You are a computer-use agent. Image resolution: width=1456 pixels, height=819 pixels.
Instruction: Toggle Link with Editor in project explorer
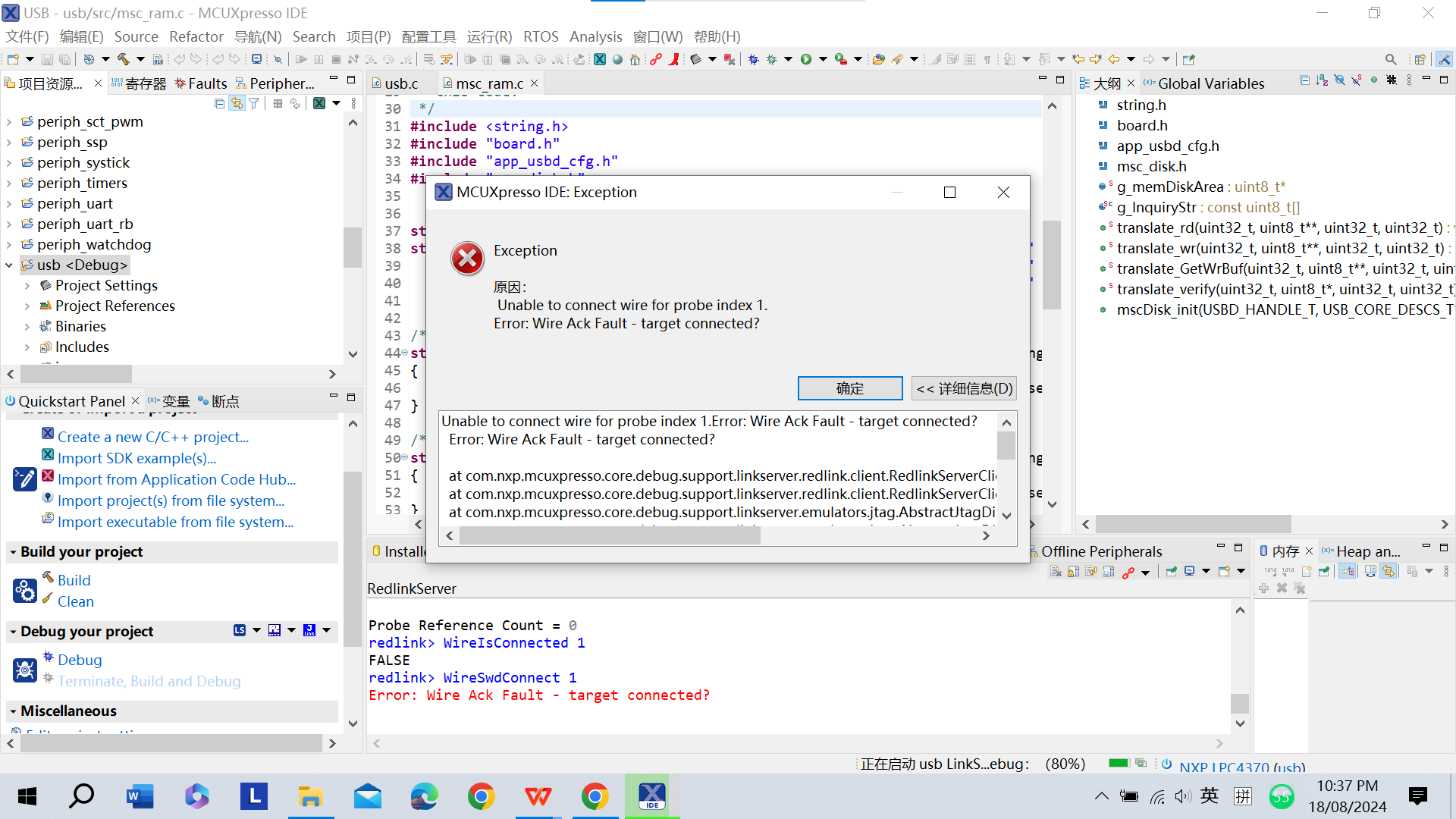(x=237, y=104)
